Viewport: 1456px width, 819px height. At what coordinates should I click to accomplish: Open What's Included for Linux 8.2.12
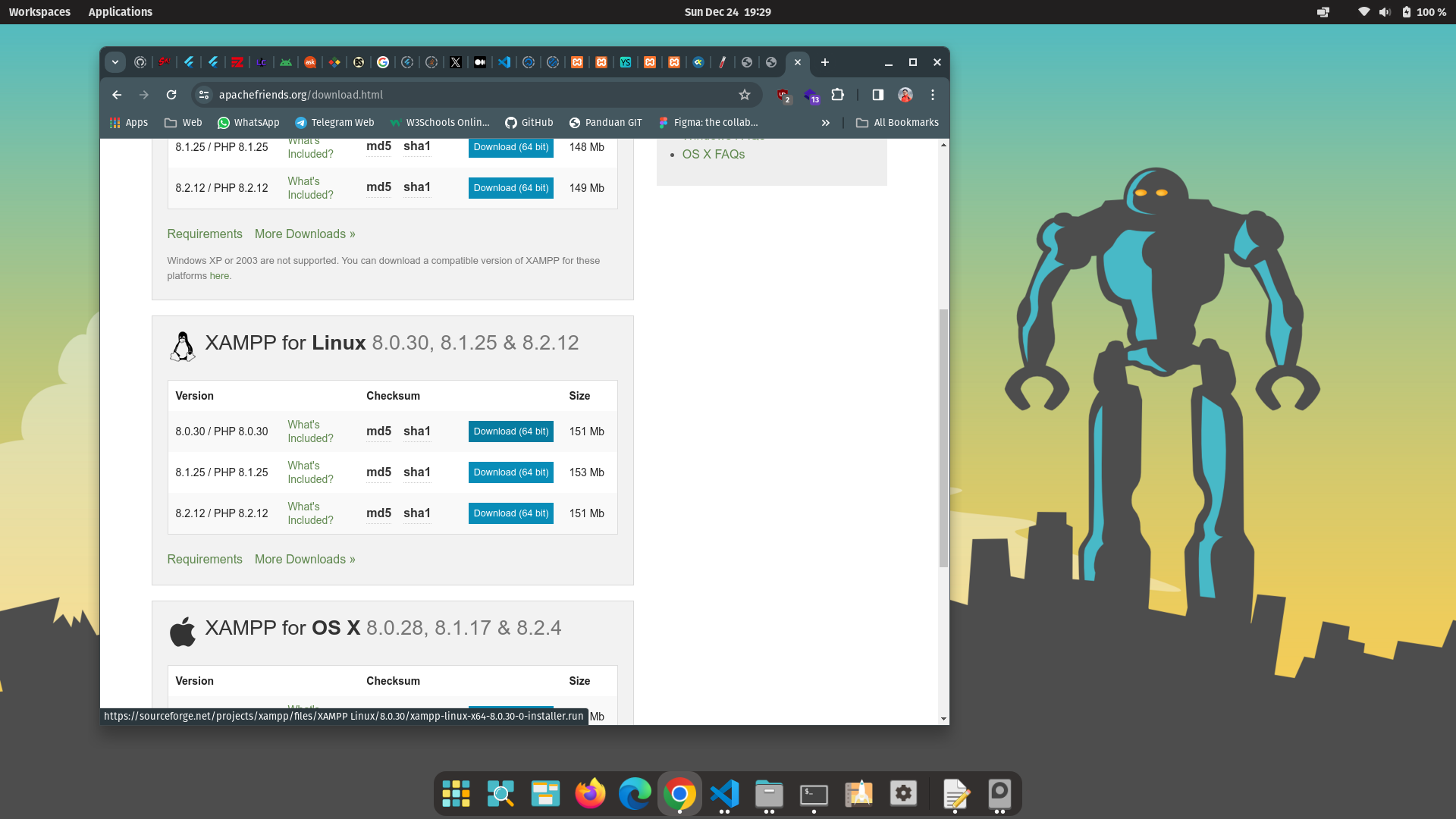point(310,513)
